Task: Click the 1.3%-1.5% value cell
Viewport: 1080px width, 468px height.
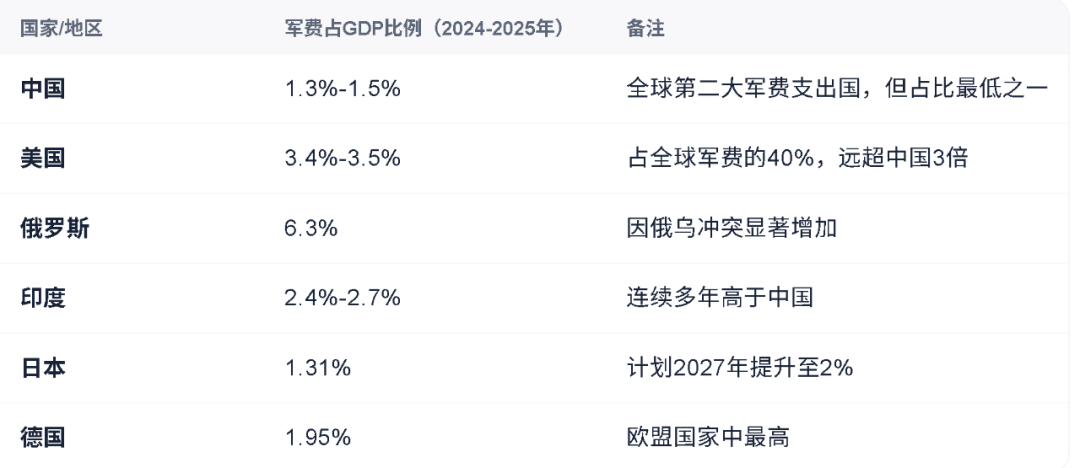Action: pos(342,88)
